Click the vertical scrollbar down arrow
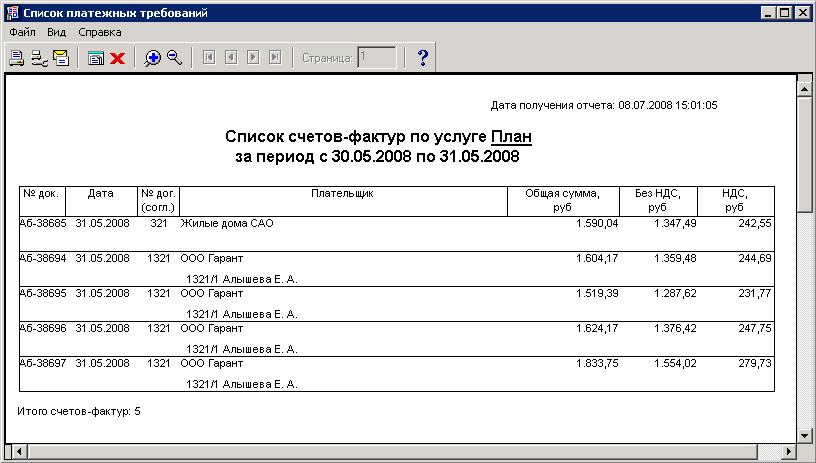Viewport: 816px width, 463px height. tap(803, 434)
